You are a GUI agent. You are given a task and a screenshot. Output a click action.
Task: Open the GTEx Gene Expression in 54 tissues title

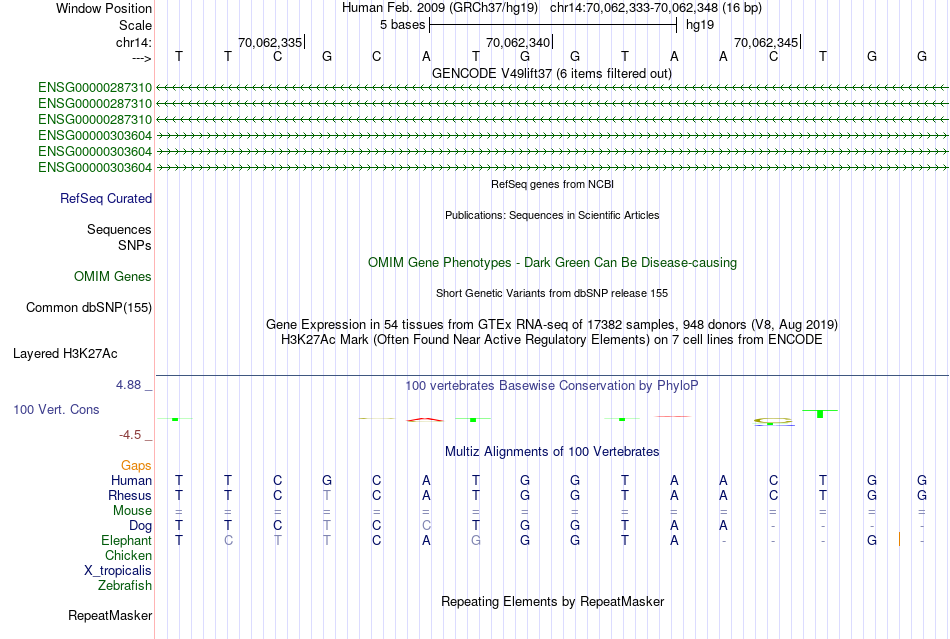tap(552, 325)
